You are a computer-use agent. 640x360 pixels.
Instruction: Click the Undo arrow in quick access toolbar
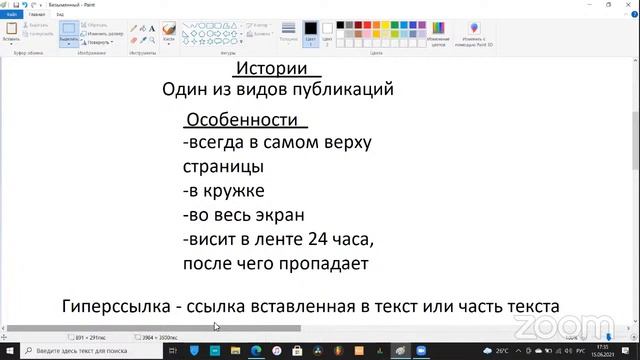25,5
